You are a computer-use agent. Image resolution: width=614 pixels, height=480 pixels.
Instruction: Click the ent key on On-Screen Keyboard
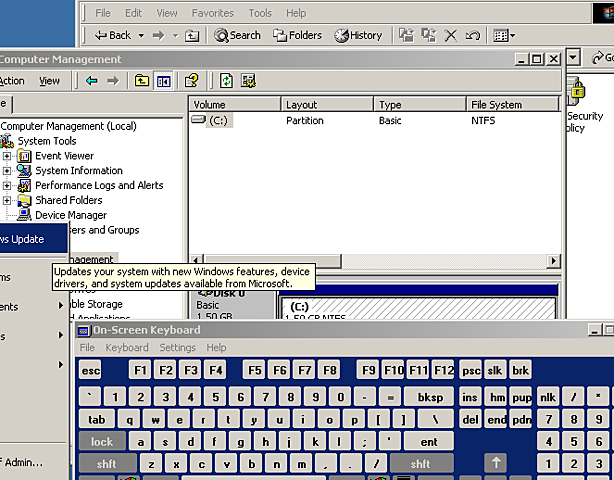coord(429,441)
